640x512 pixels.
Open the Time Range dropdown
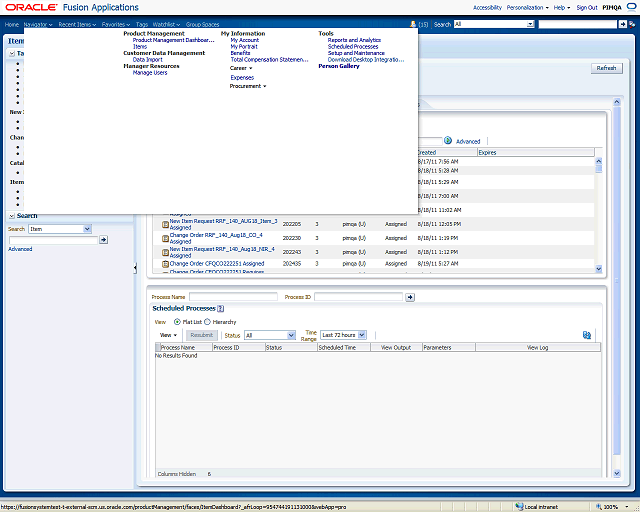pos(343,335)
